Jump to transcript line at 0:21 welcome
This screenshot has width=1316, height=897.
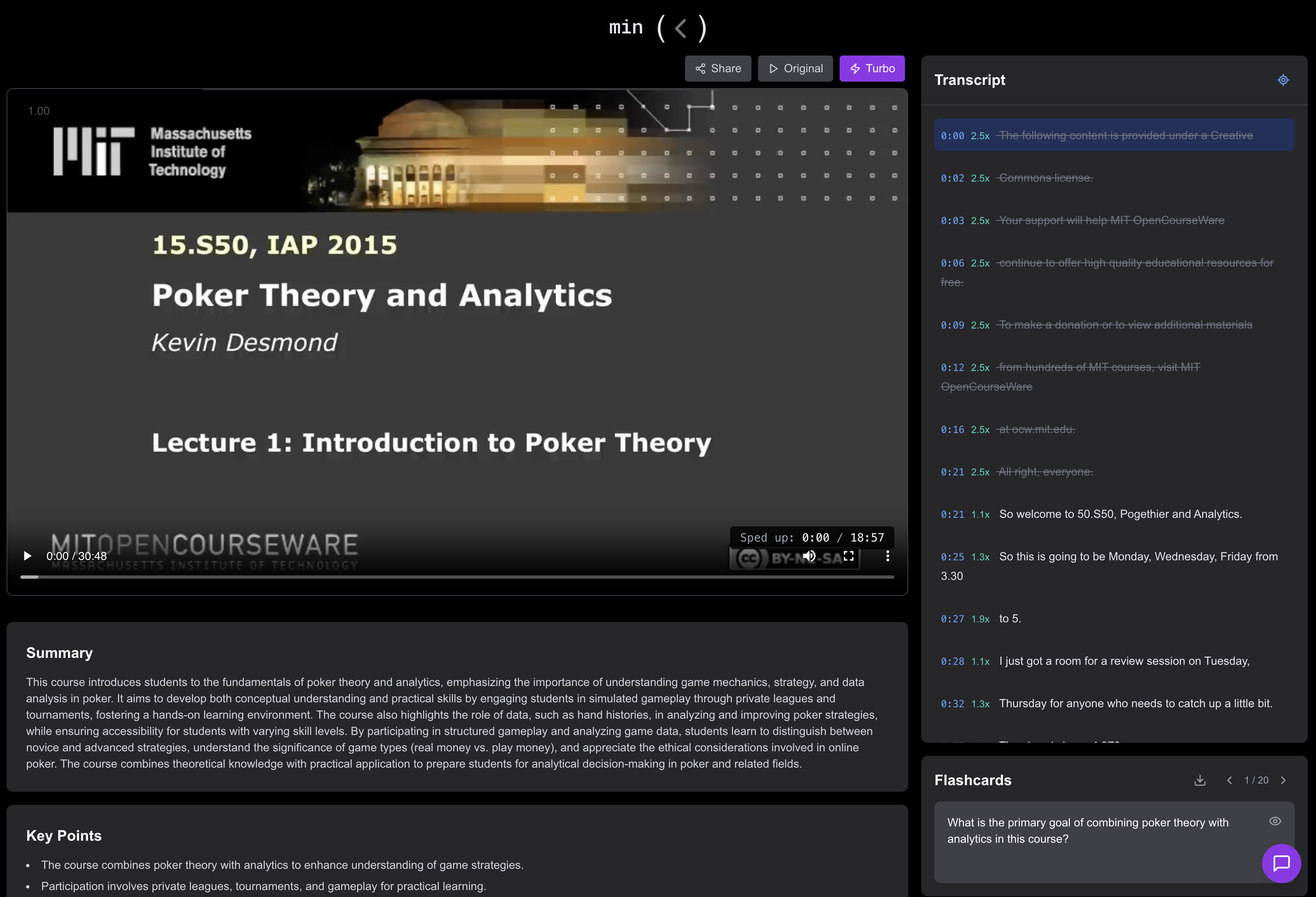tap(1120, 514)
